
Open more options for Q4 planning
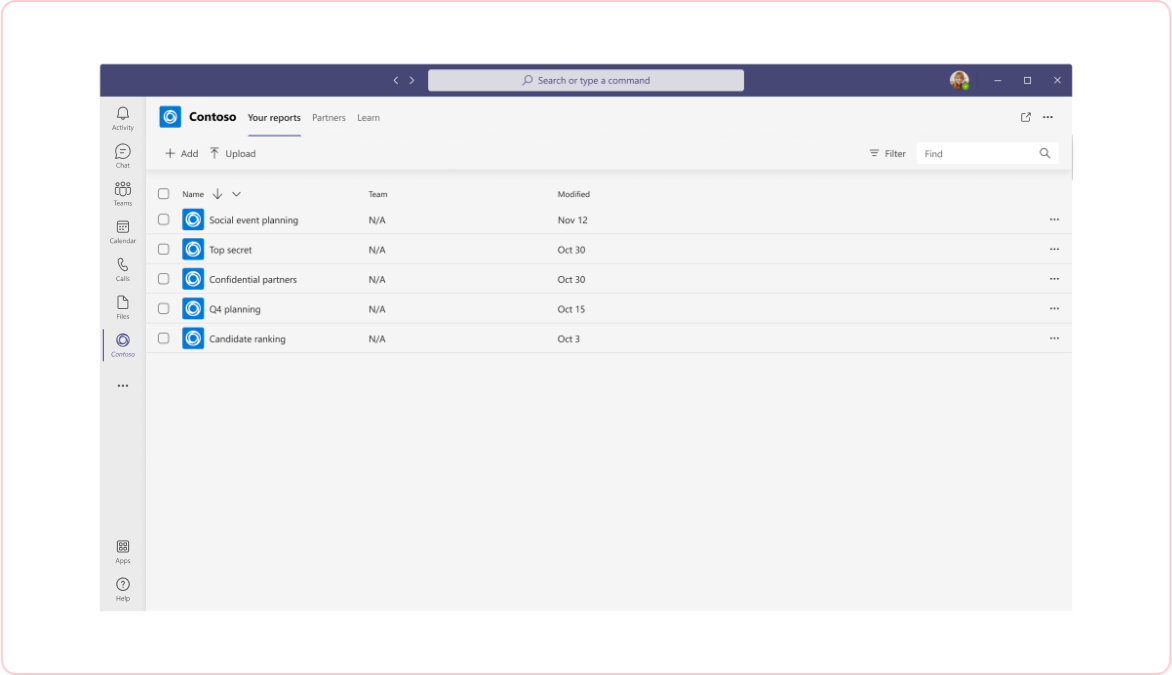coord(1054,309)
